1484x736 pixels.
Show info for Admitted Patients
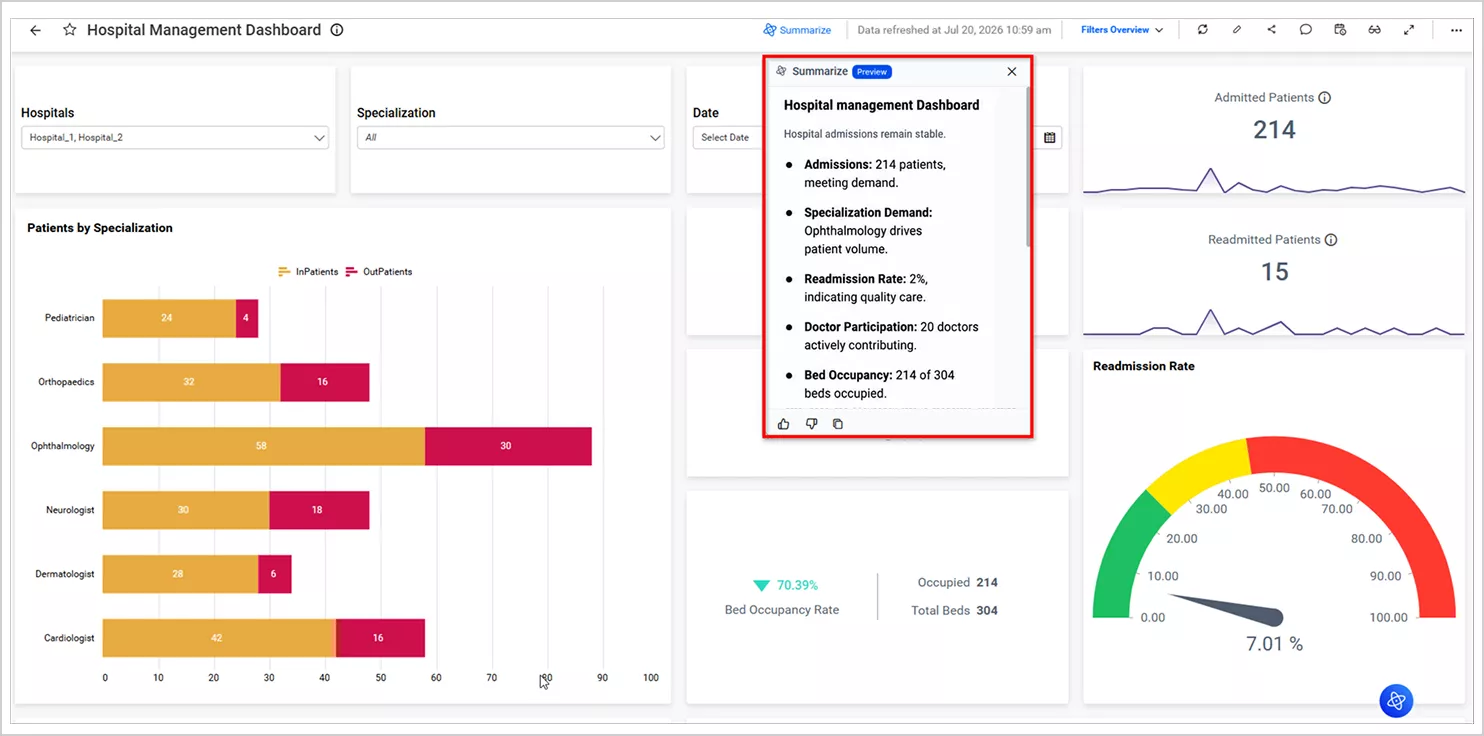click(x=1325, y=98)
